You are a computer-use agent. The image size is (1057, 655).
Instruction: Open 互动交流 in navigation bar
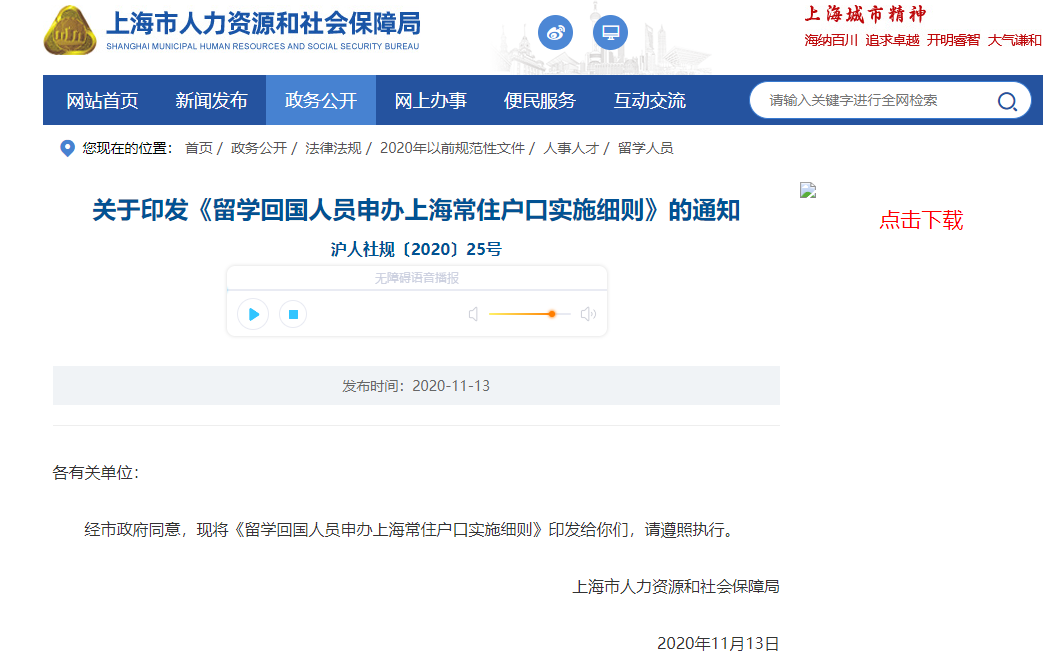point(649,101)
